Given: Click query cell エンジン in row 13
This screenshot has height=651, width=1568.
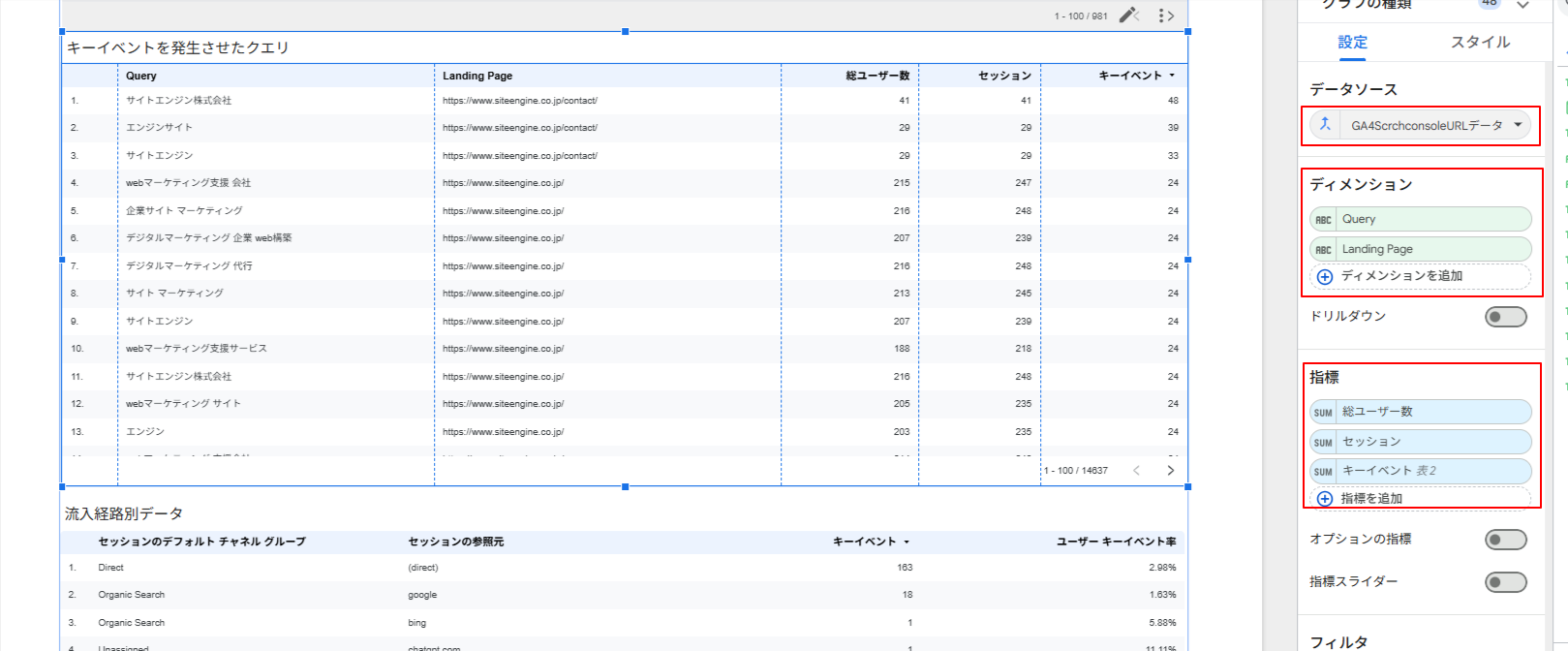Looking at the screenshot, I should coord(145,431).
